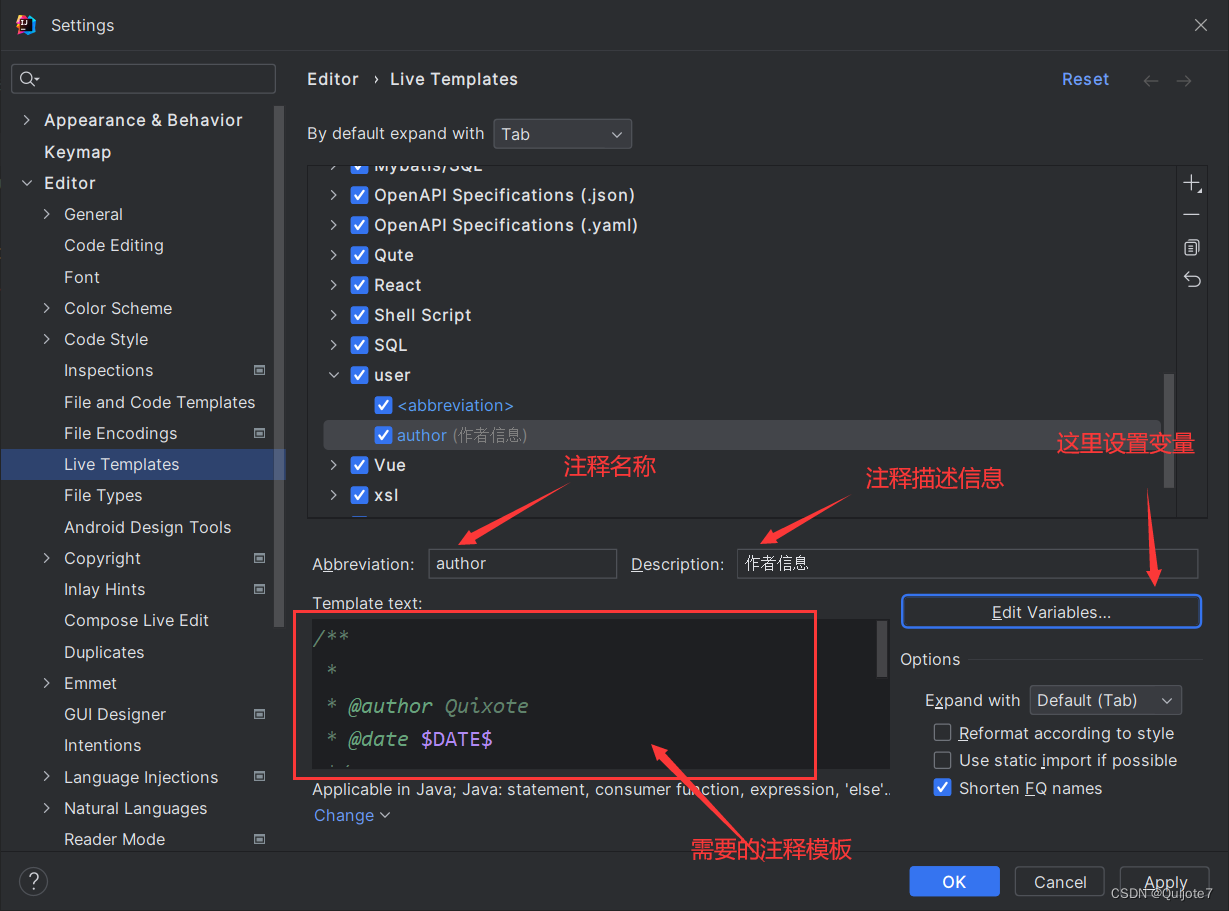Toggle Use static import if possible
This screenshot has height=911, width=1229.
942,760
